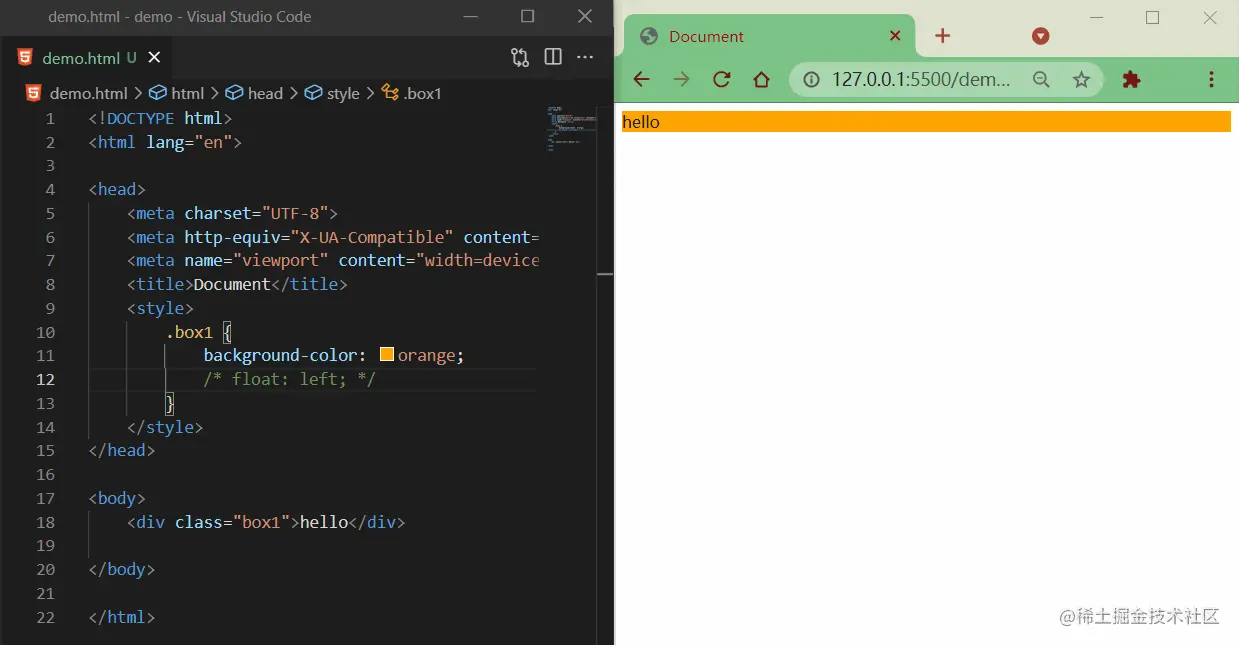This screenshot has height=645, width=1239.
Task: Bookmark this page with star icon
Action: [x=1081, y=80]
